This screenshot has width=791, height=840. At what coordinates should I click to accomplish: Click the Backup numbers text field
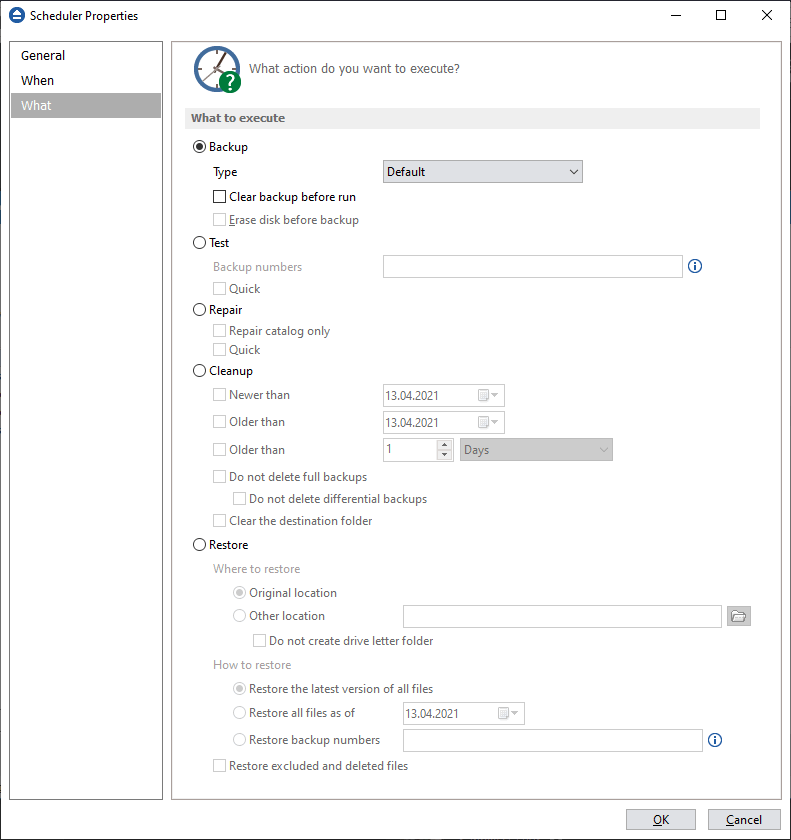(x=533, y=267)
